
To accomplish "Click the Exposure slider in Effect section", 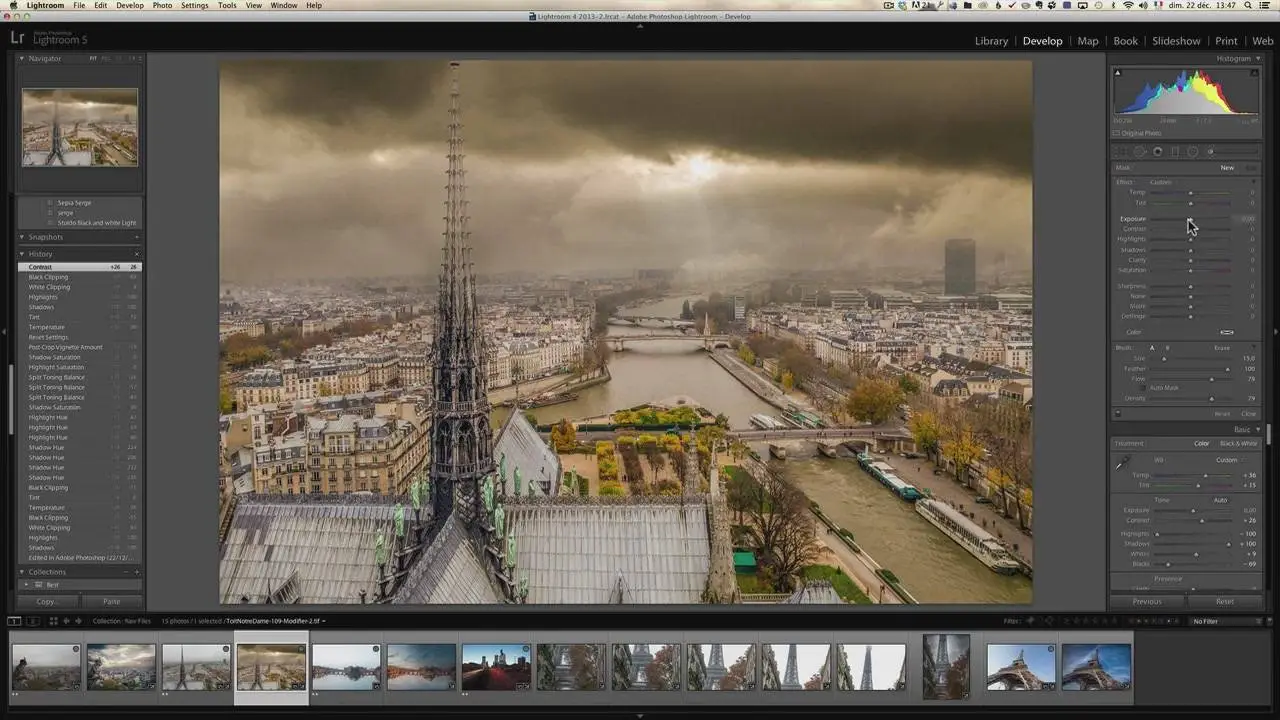I will (1190, 219).
